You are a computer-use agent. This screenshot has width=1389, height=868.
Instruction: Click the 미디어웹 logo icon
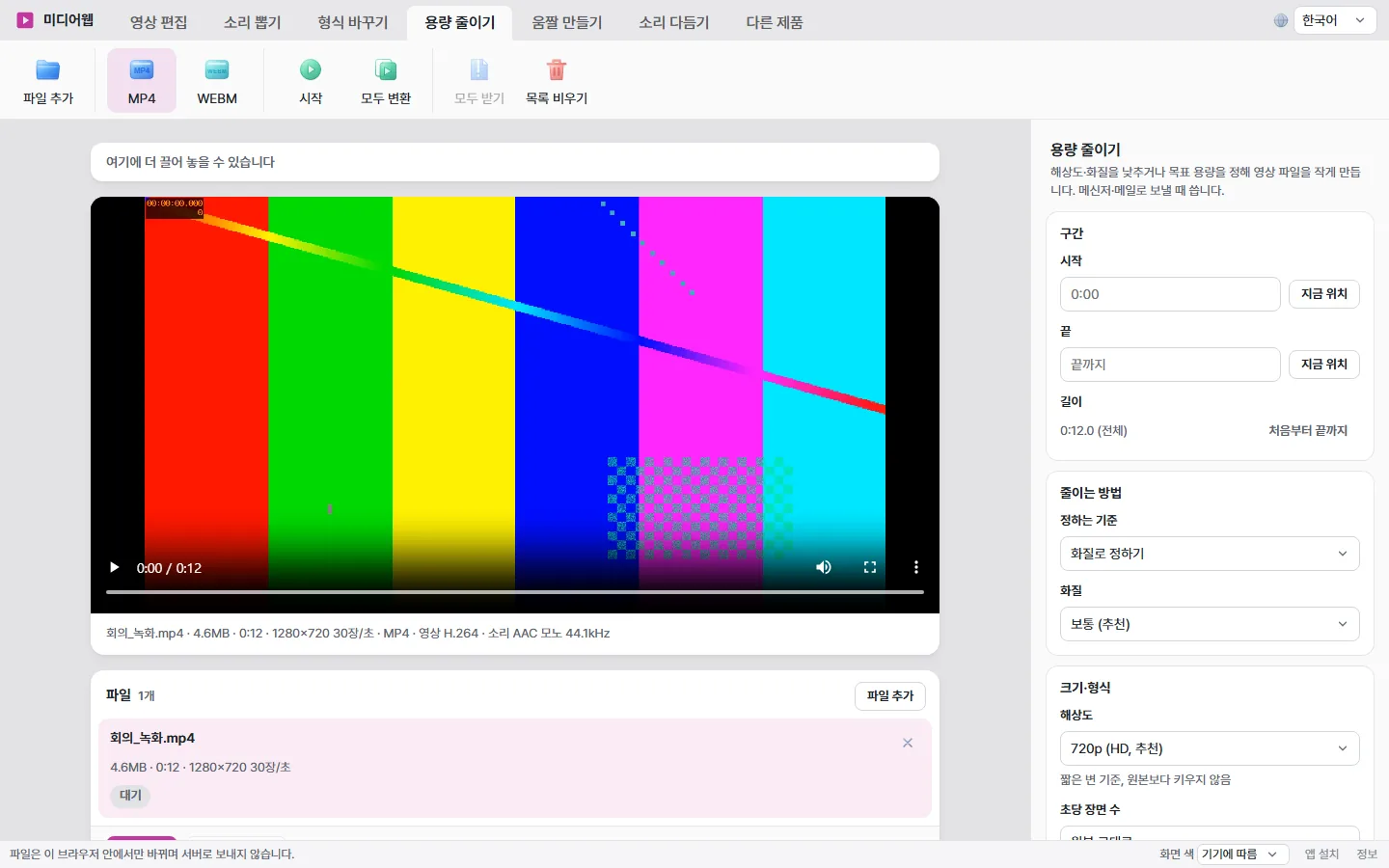coord(25,20)
